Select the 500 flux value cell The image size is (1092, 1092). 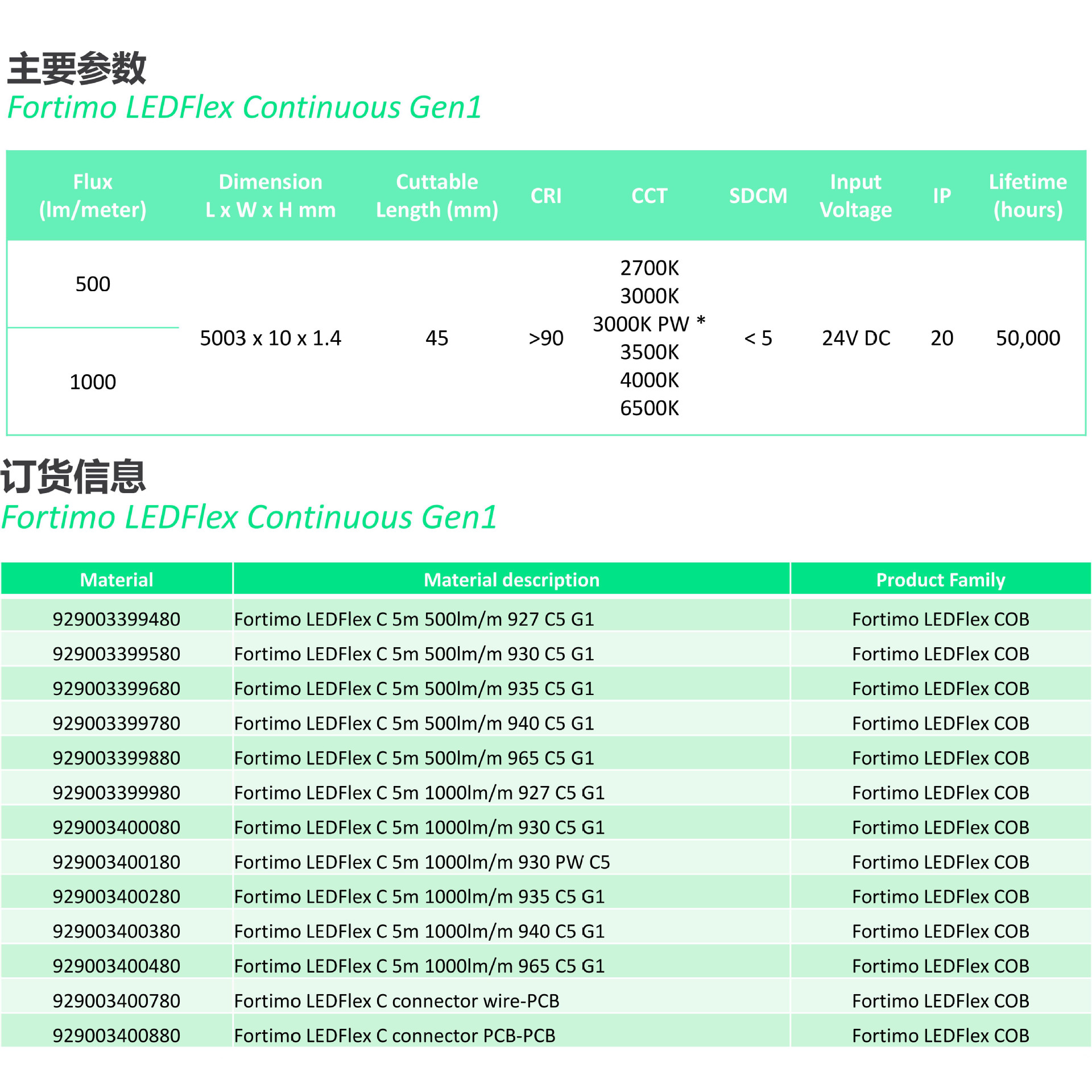coord(93,284)
